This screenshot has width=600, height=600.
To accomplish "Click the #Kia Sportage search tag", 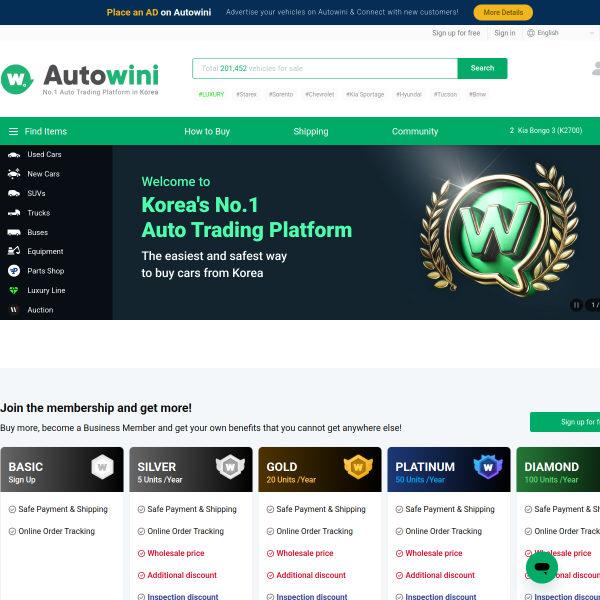I will coord(365,95).
